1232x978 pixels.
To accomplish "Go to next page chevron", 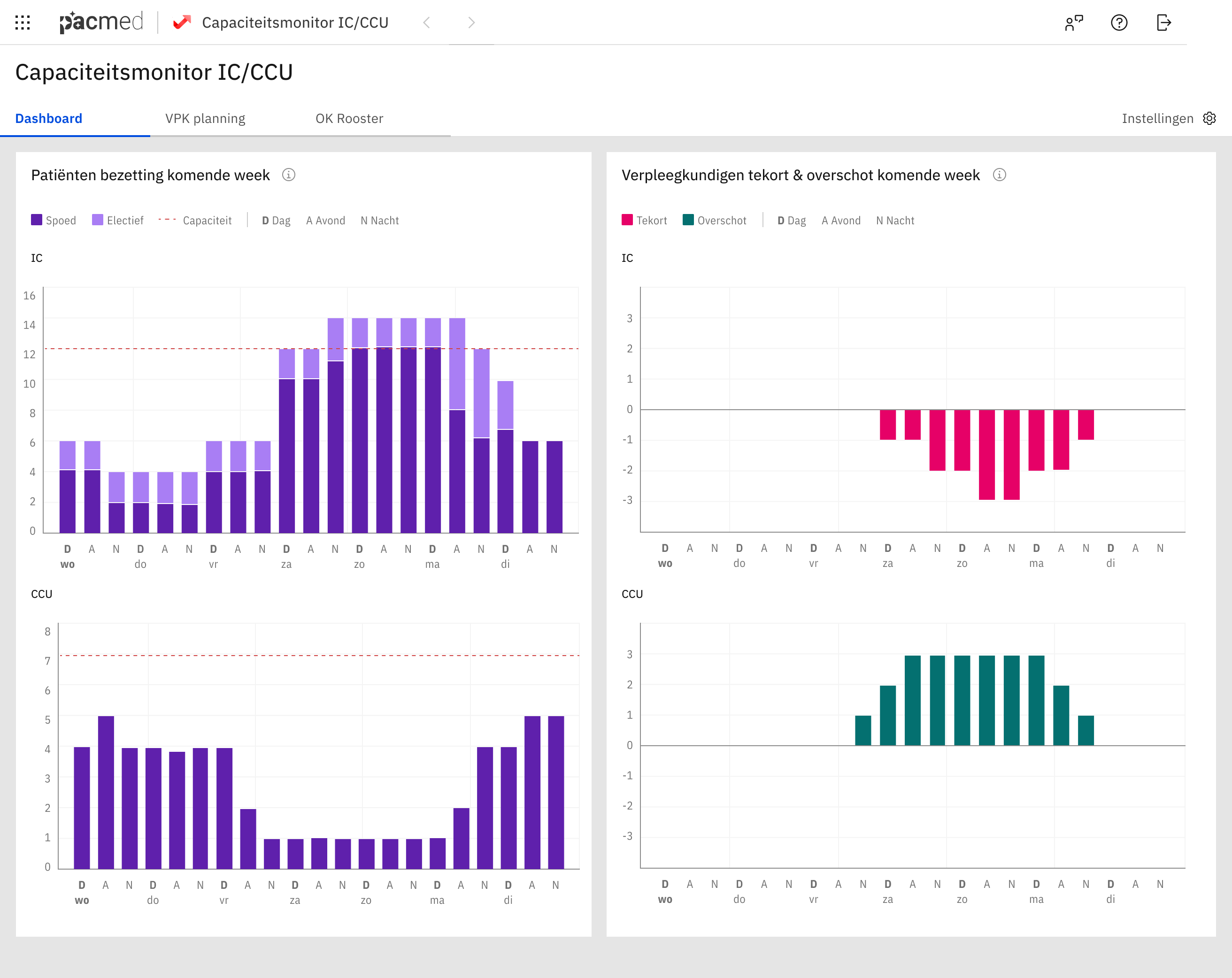I will coord(471,22).
